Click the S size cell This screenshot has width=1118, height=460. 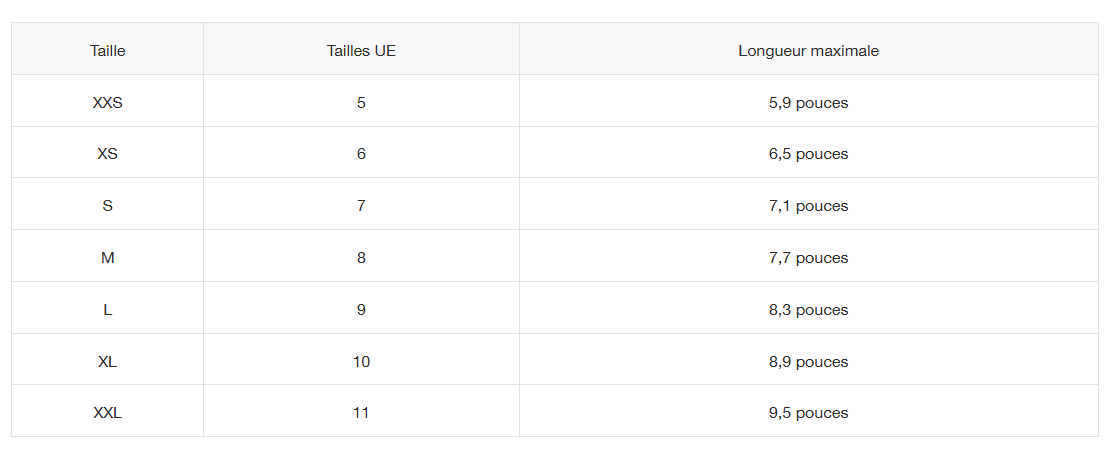click(108, 206)
